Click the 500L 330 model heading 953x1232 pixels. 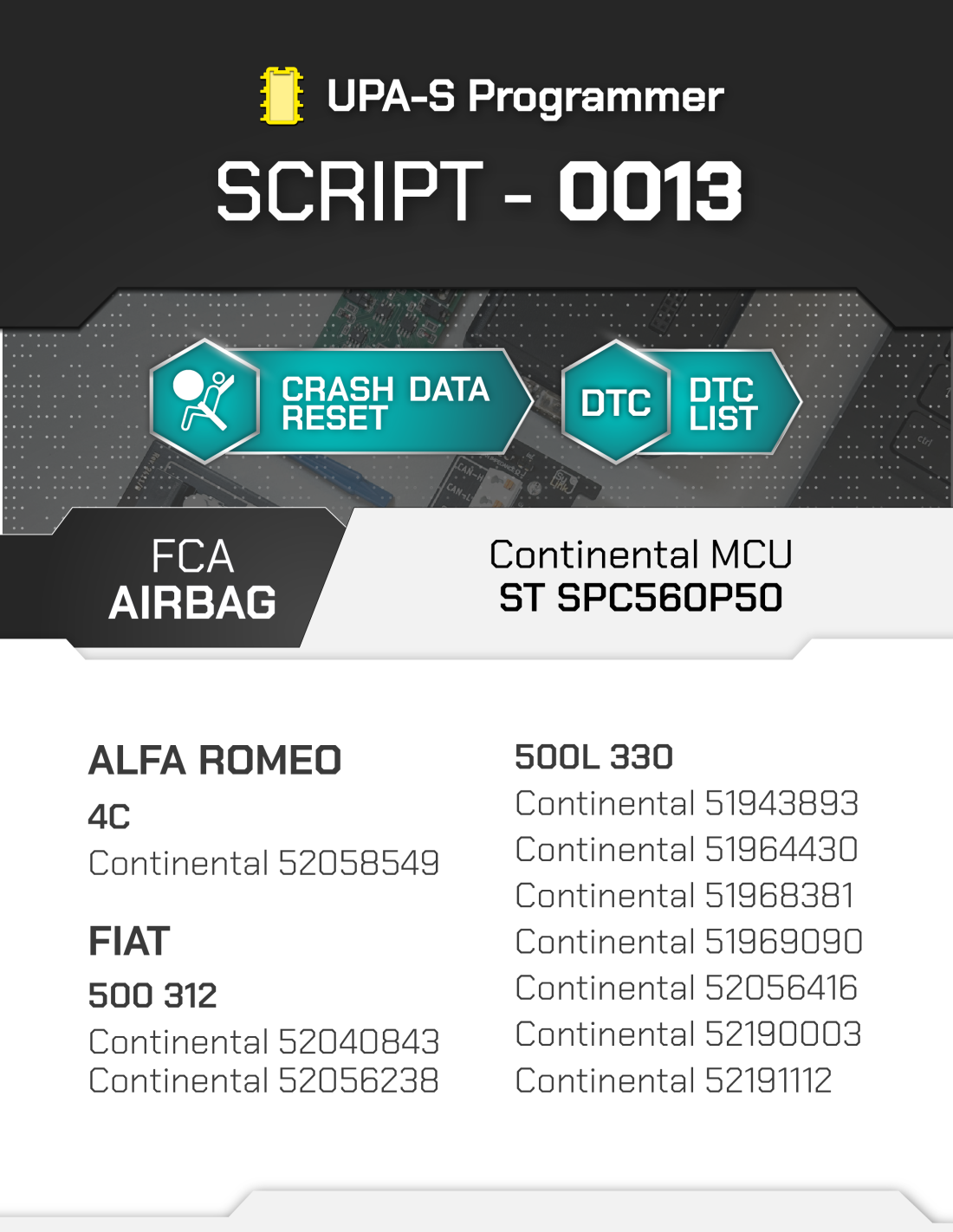(x=594, y=757)
